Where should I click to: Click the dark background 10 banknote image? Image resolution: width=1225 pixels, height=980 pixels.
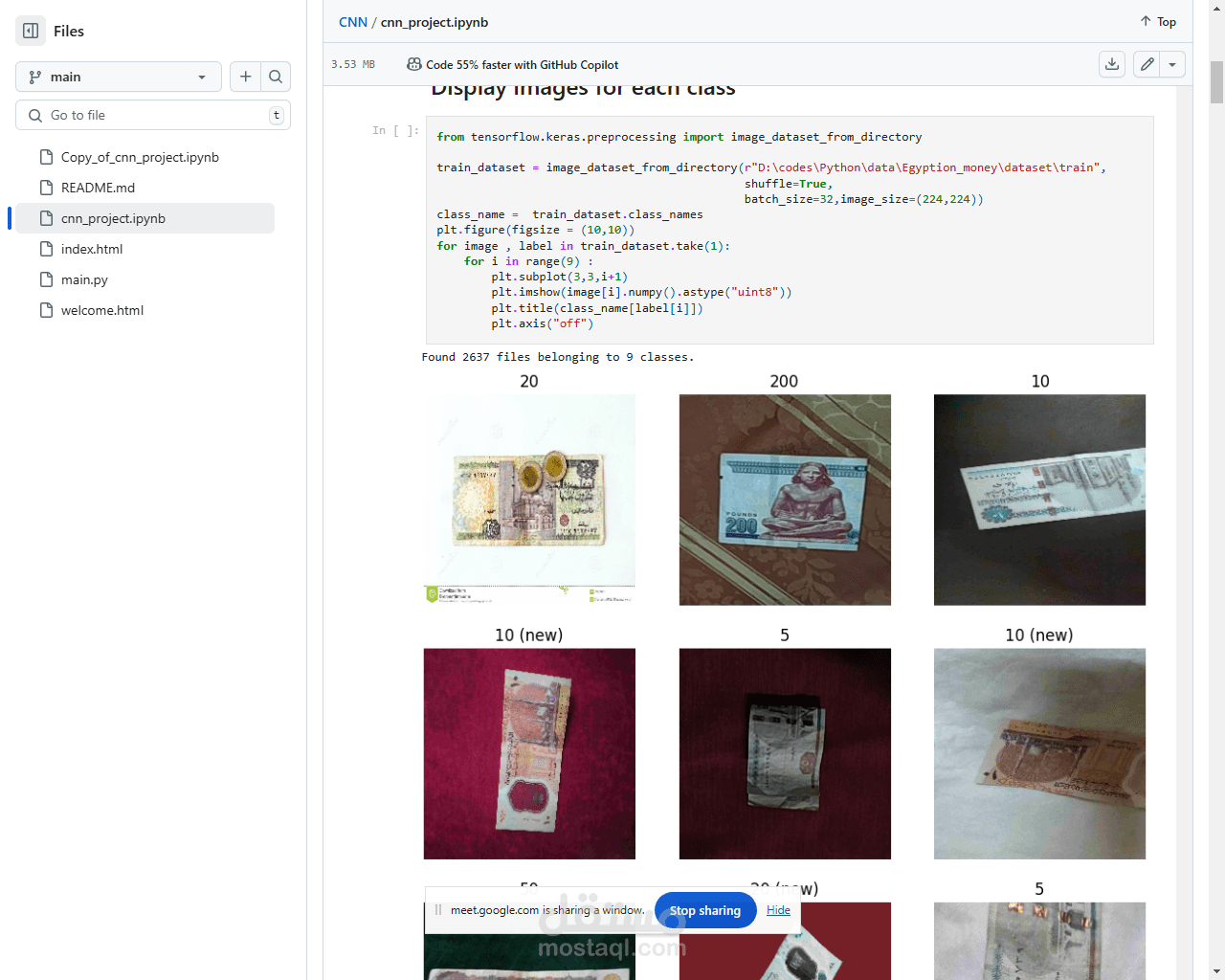tap(1039, 500)
